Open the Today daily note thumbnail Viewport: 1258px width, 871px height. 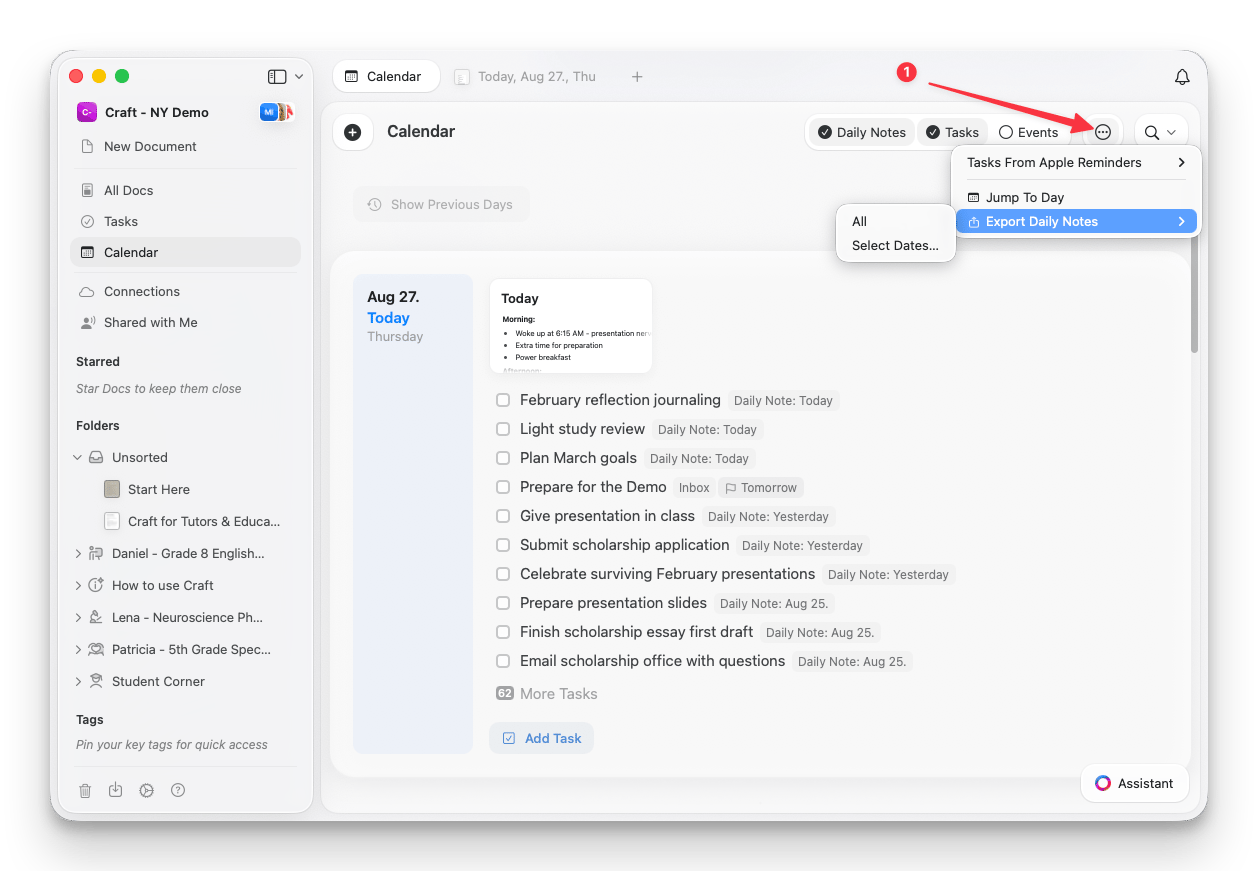pos(571,326)
